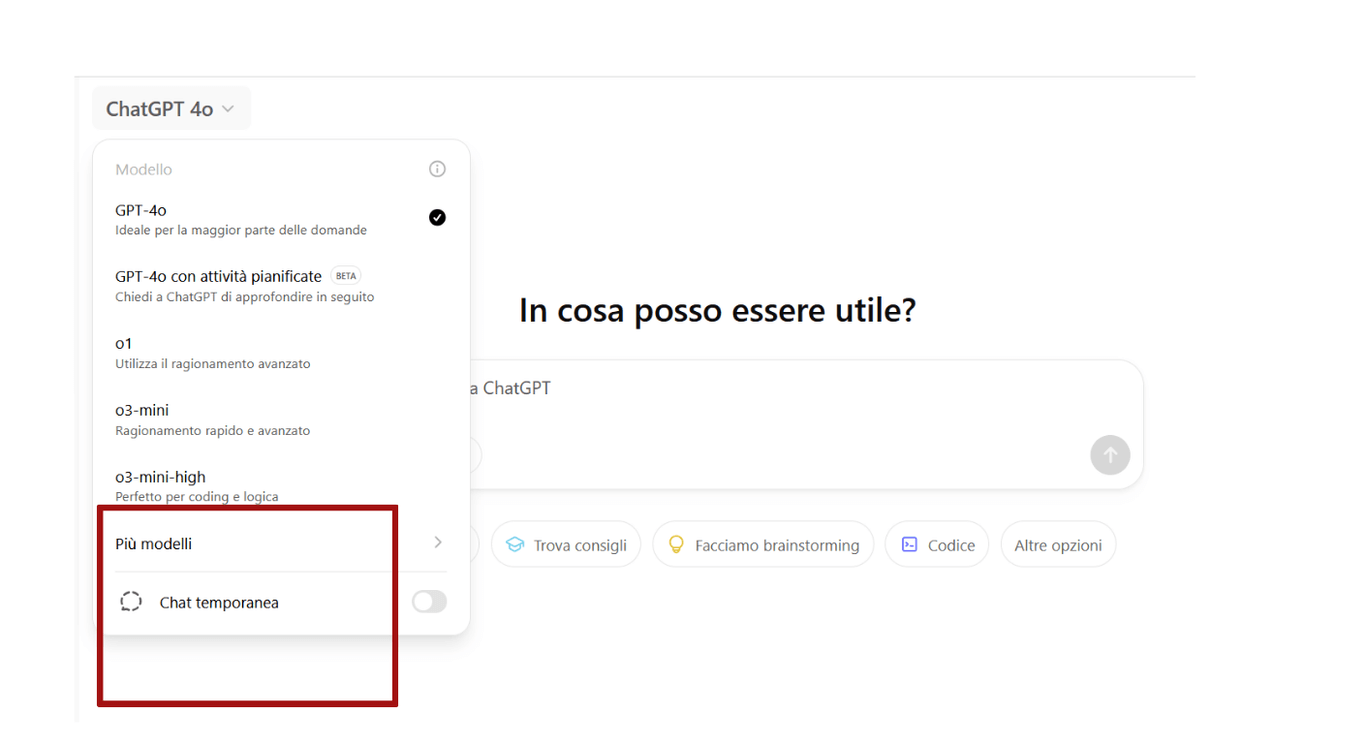The image size is (1366, 744).
Task: Select GPT-4o con attività pianificate
Action: click(x=218, y=285)
